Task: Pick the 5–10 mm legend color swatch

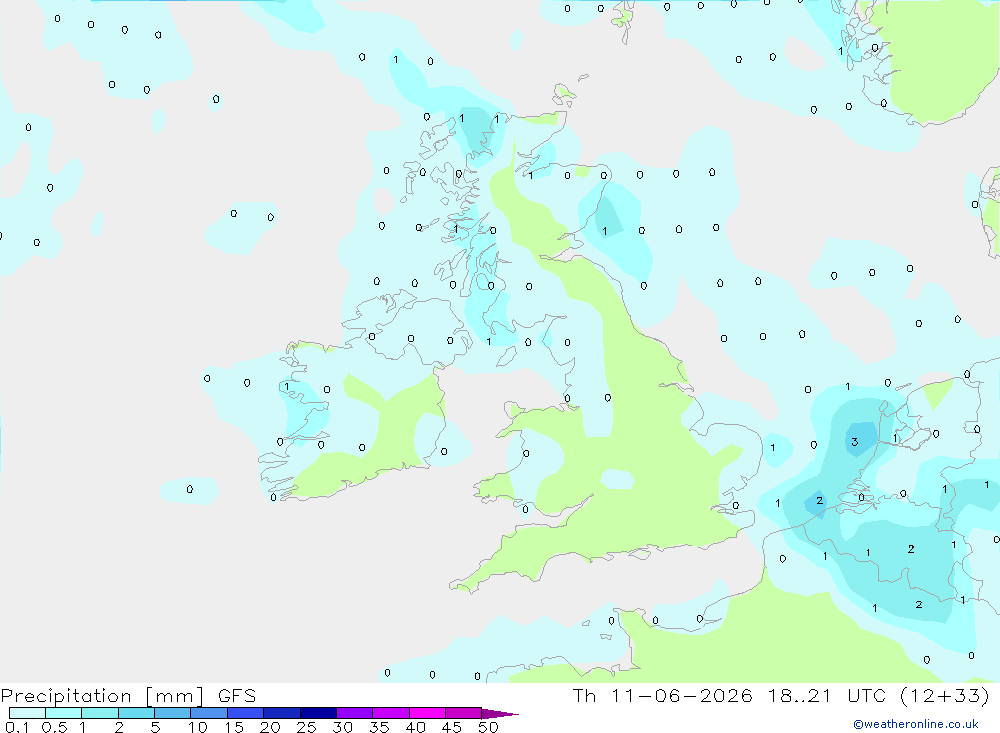Action: click(172, 713)
